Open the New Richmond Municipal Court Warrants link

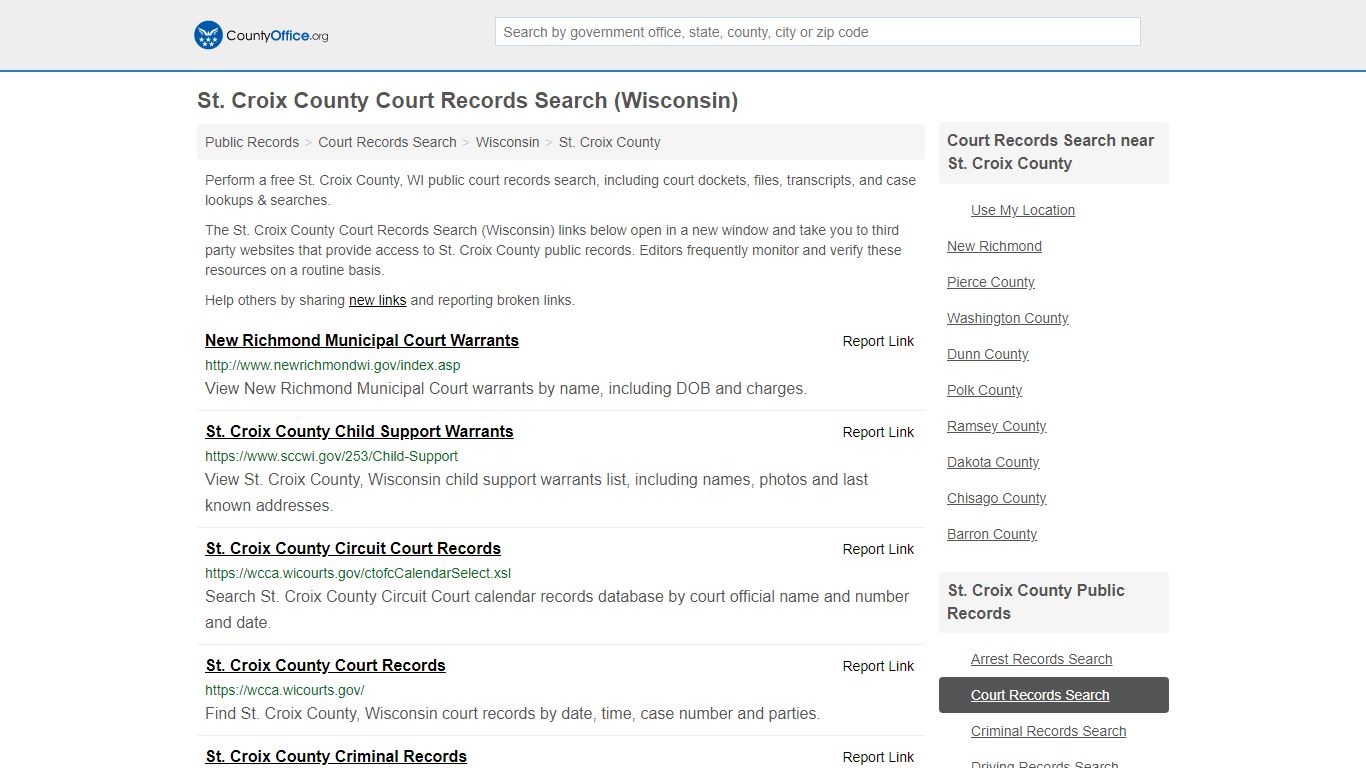point(361,340)
